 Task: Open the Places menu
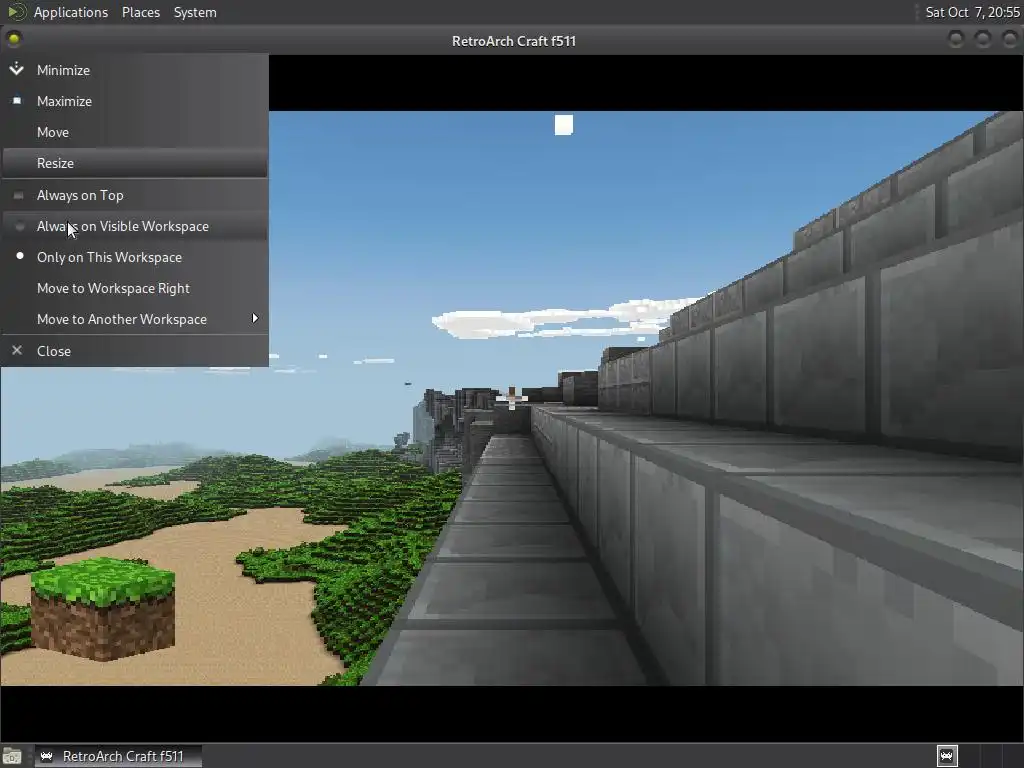tap(140, 12)
